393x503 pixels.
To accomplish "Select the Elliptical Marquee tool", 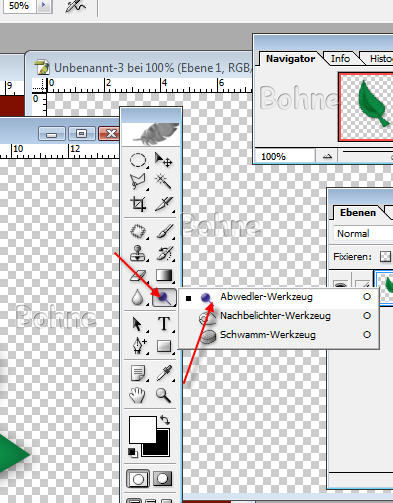I will [138, 160].
